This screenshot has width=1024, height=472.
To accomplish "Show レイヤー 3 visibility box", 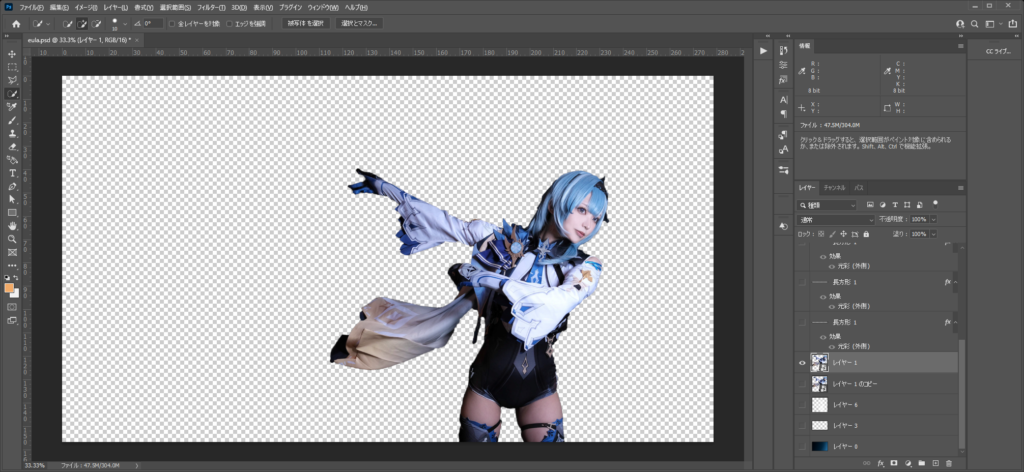I will [803, 426].
